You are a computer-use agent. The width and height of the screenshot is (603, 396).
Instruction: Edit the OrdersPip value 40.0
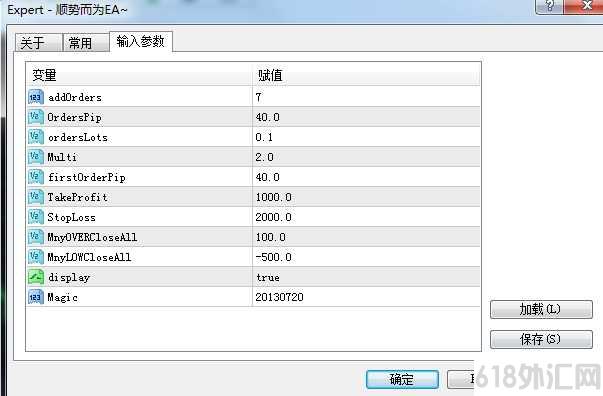pyautogui.click(x=366, y=117)
